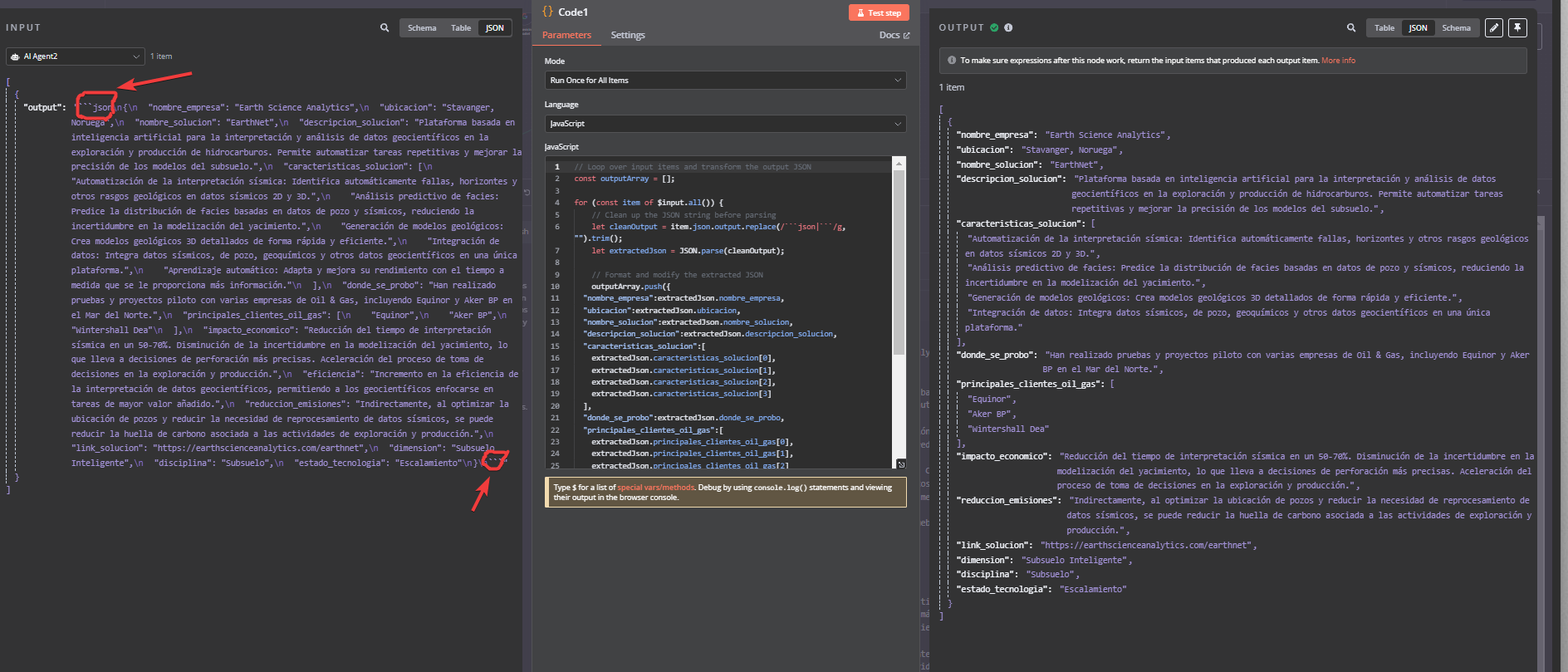The height and width of the screenshot is (672, 1568).
Task: Click the "nombre_empresa" key in the Output JSON
Action: pyautogui.click(x=993, y=135)
